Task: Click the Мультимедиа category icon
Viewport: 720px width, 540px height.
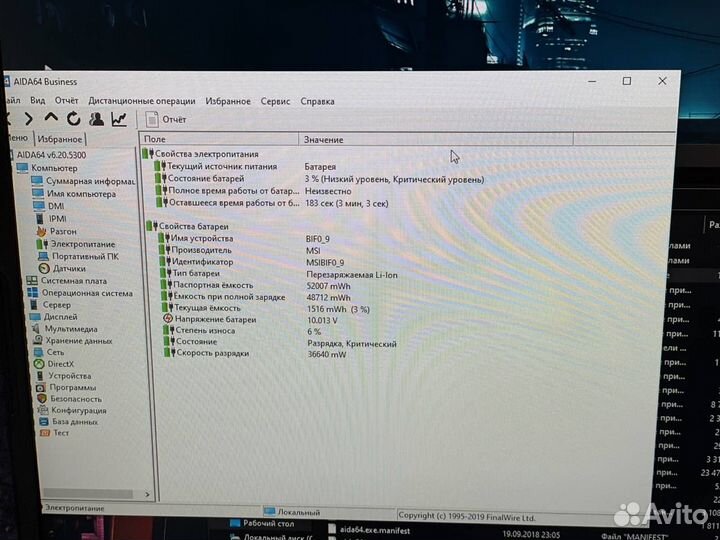Action: (36, 329)
